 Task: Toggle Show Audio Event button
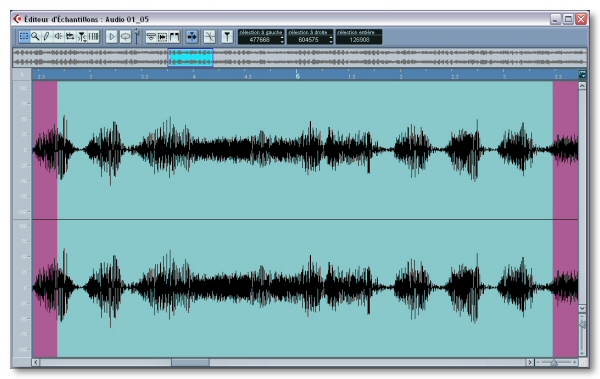point(163,37)
